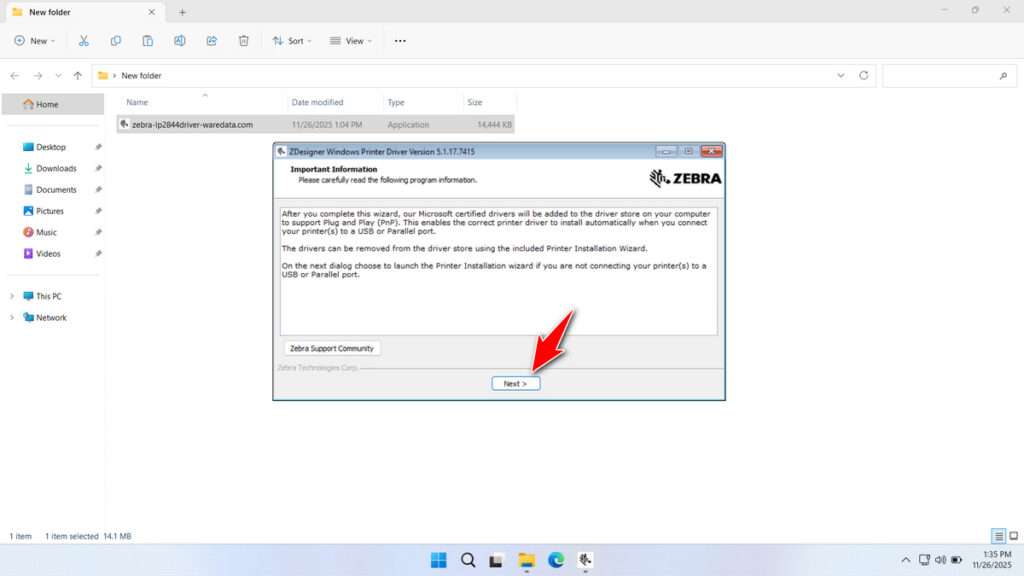
Task: Click the Delete trash icon
Action: [x=243, y=40]
